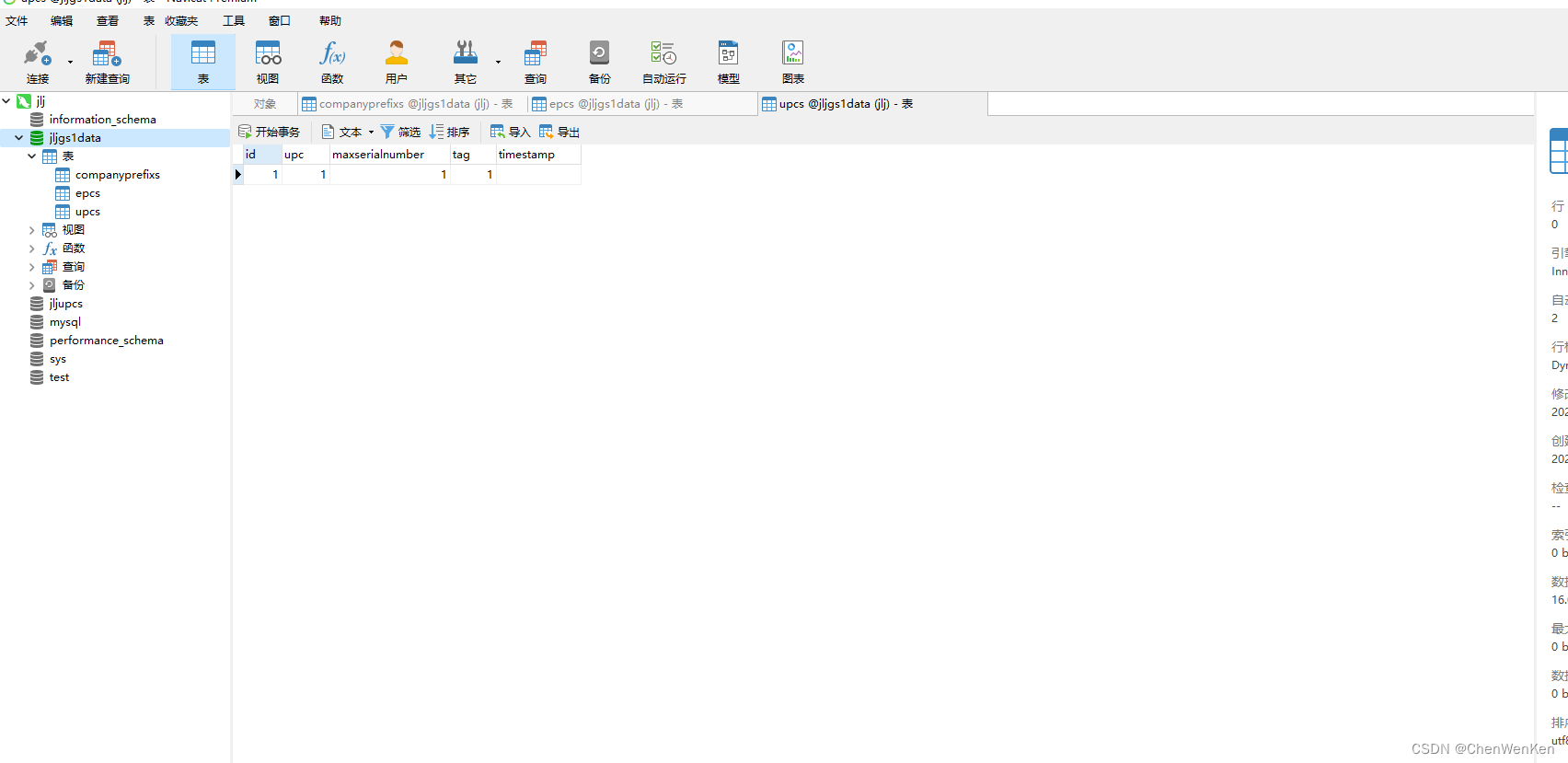
Task: Expand the Views (视图) tree node
Action: [31, 230]
